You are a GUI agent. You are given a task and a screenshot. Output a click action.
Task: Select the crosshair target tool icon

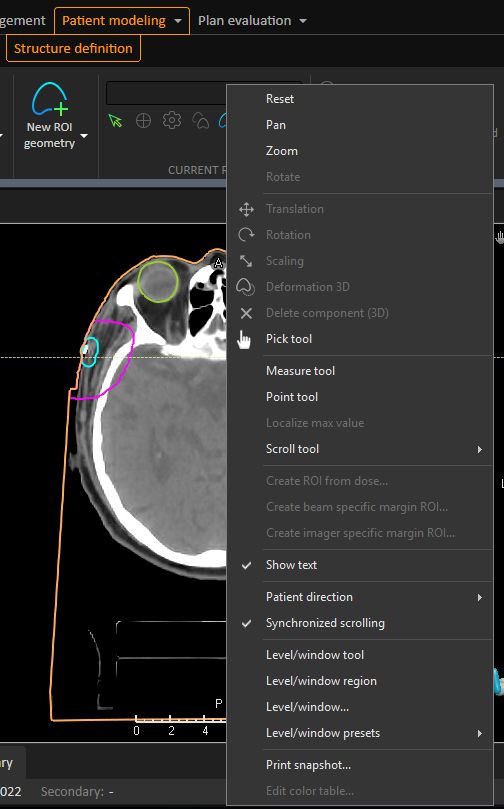coord(143,121)
